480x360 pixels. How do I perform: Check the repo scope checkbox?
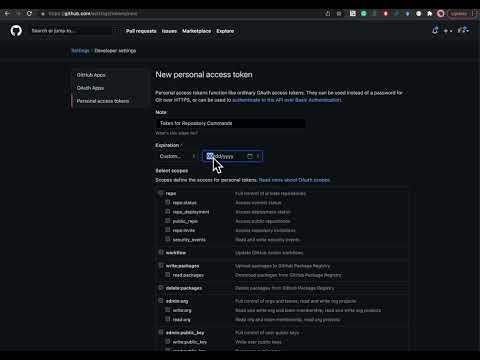(161, 193)
